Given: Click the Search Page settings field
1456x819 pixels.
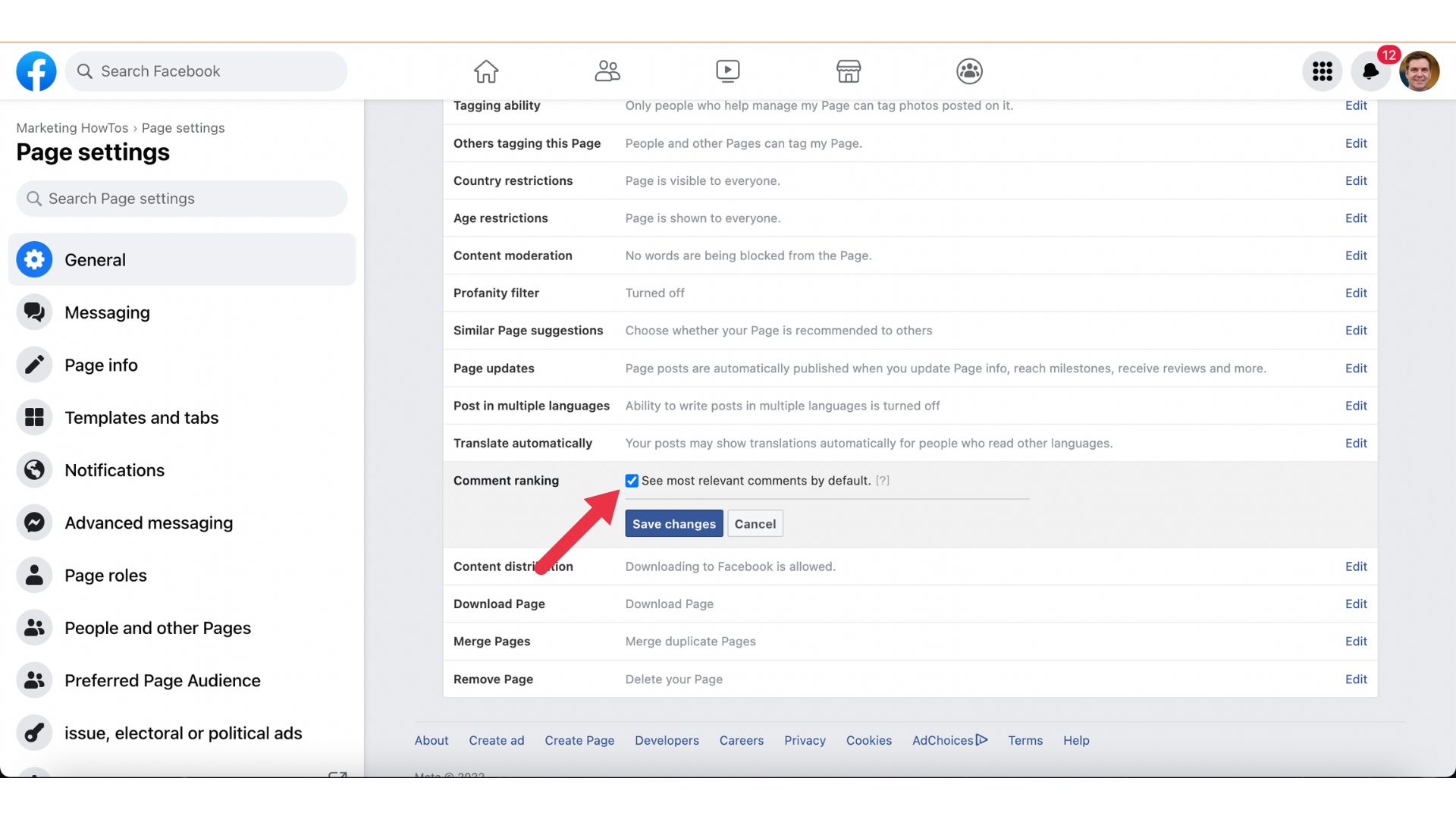Looking at the screenshot, I should point(181,198).
